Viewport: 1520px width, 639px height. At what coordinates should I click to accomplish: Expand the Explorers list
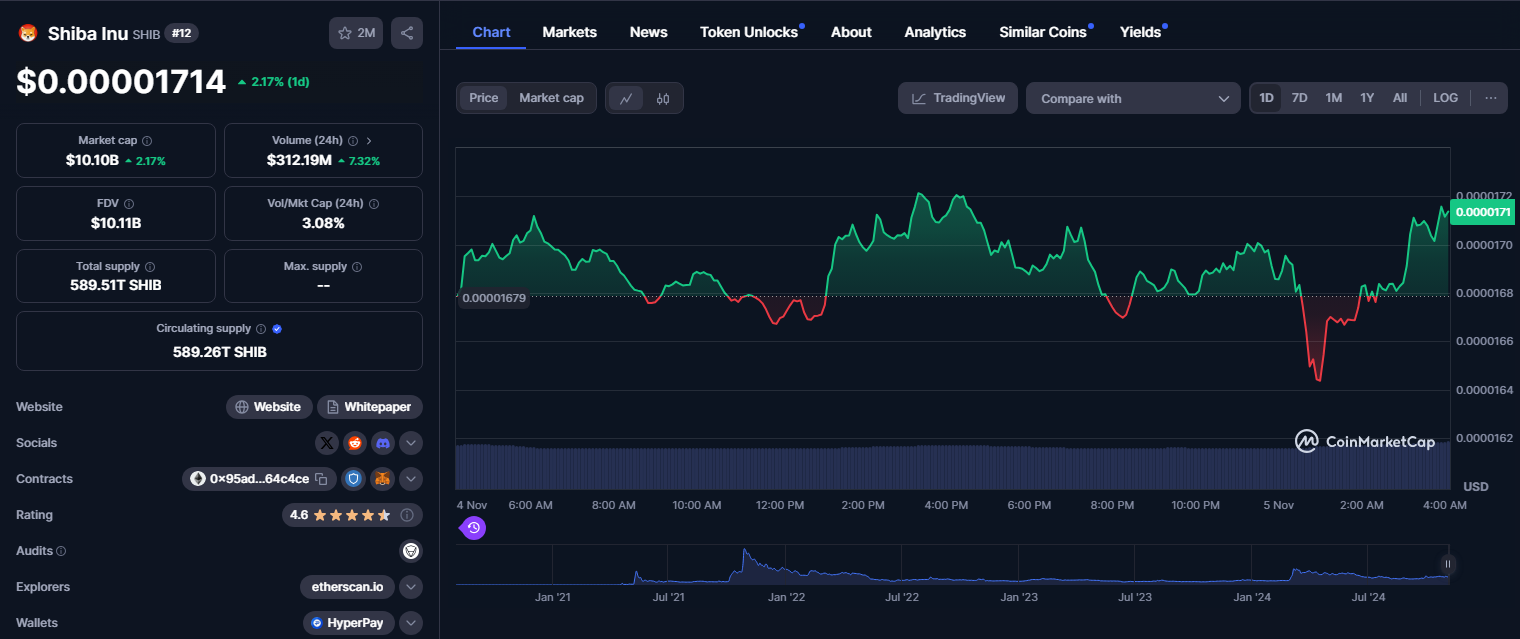[x=411, y=587]
